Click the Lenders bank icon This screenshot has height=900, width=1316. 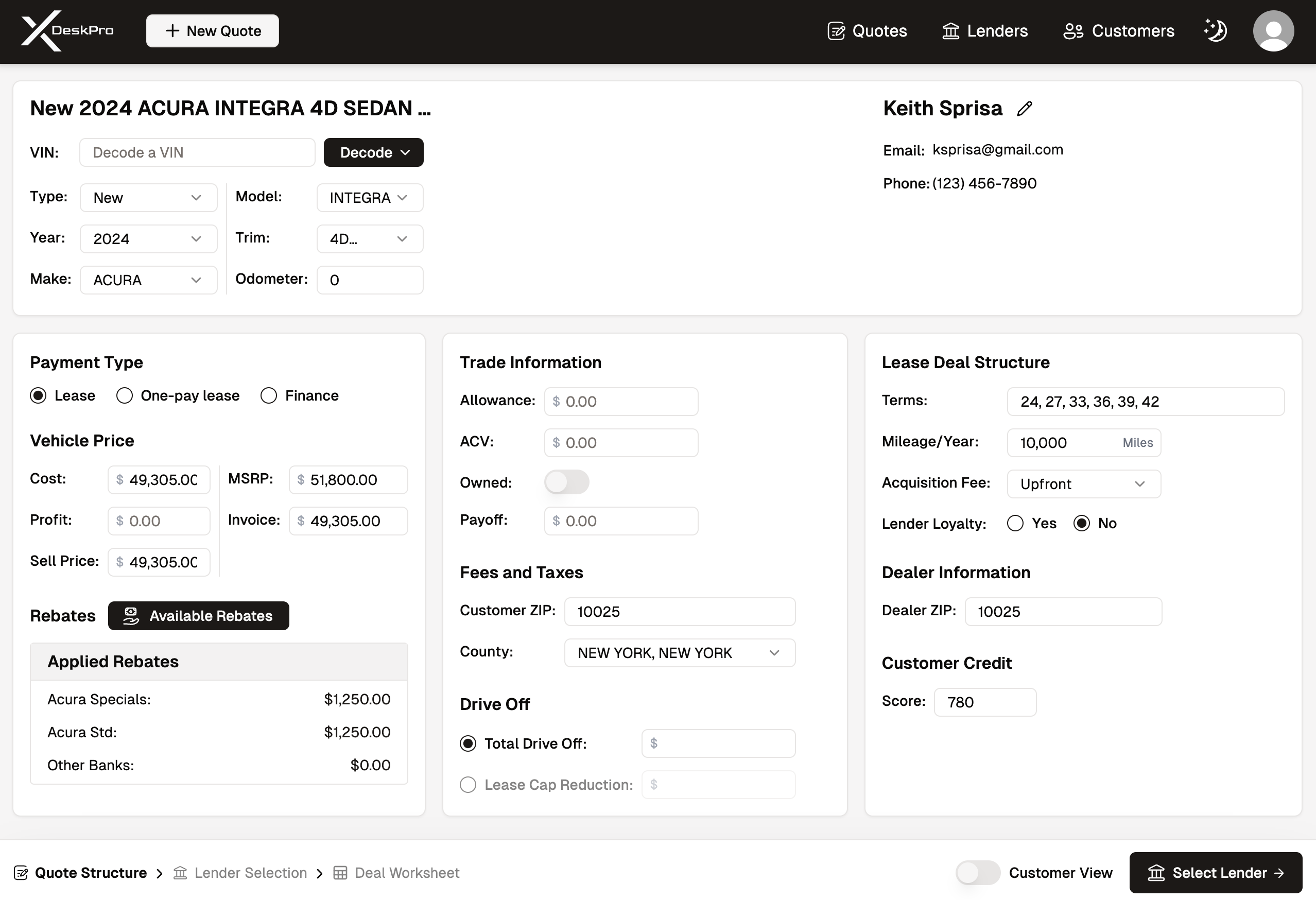[951, 31]
